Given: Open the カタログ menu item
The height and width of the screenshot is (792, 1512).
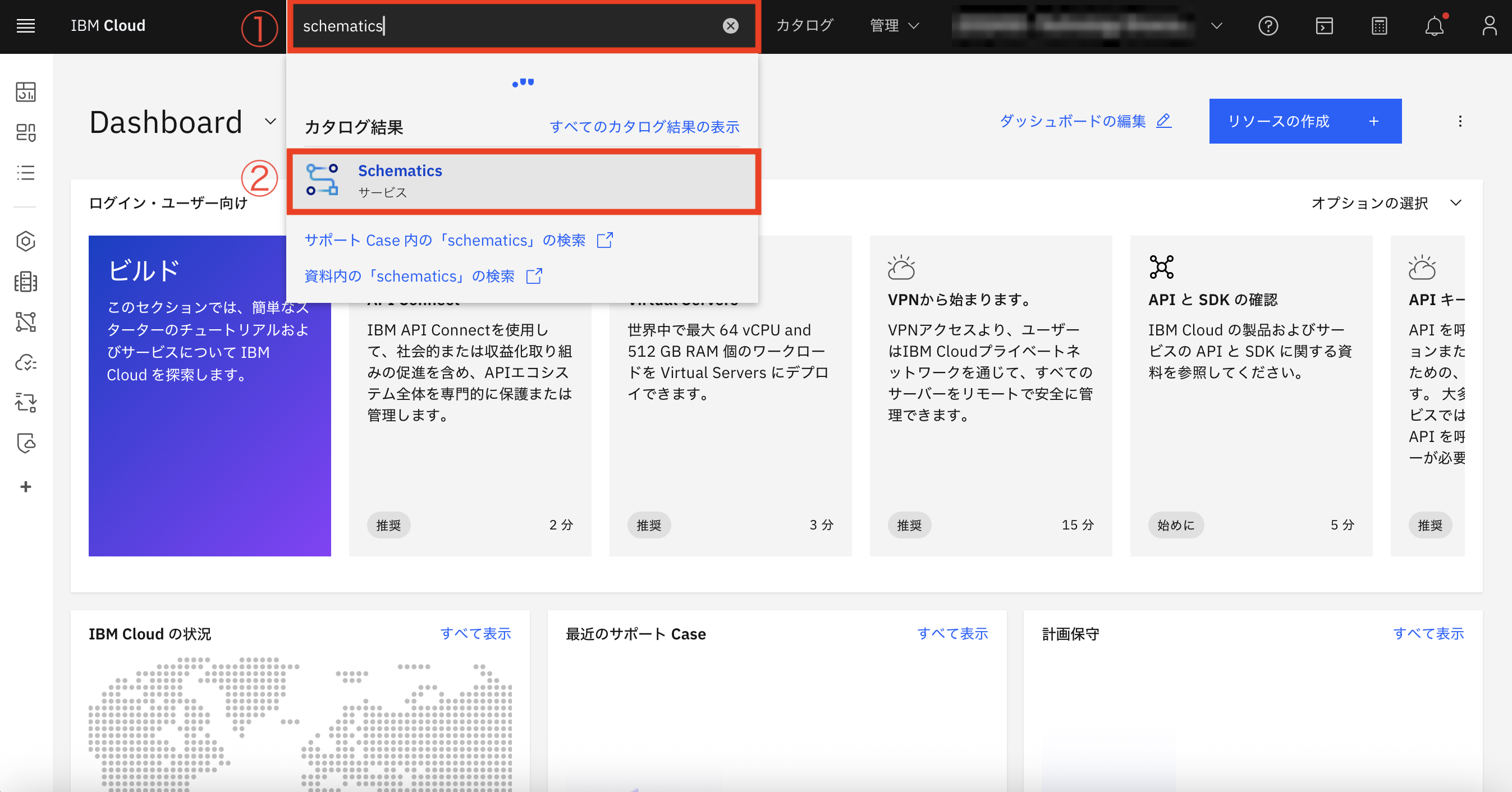Looking at the screenshot, I should pos(805,25).
